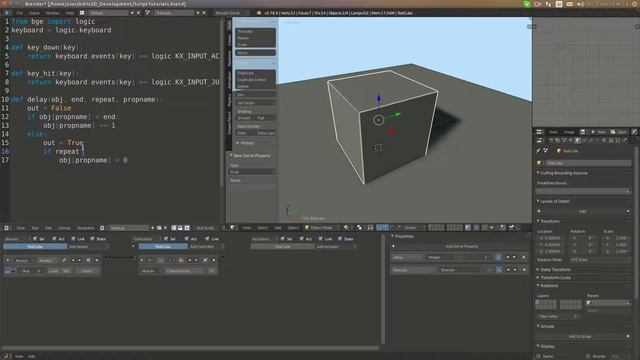This screenshot has width=640, height=360.
Task: Collapse the Culling Bounding Volume panel
Action: [x=564, y=173]
